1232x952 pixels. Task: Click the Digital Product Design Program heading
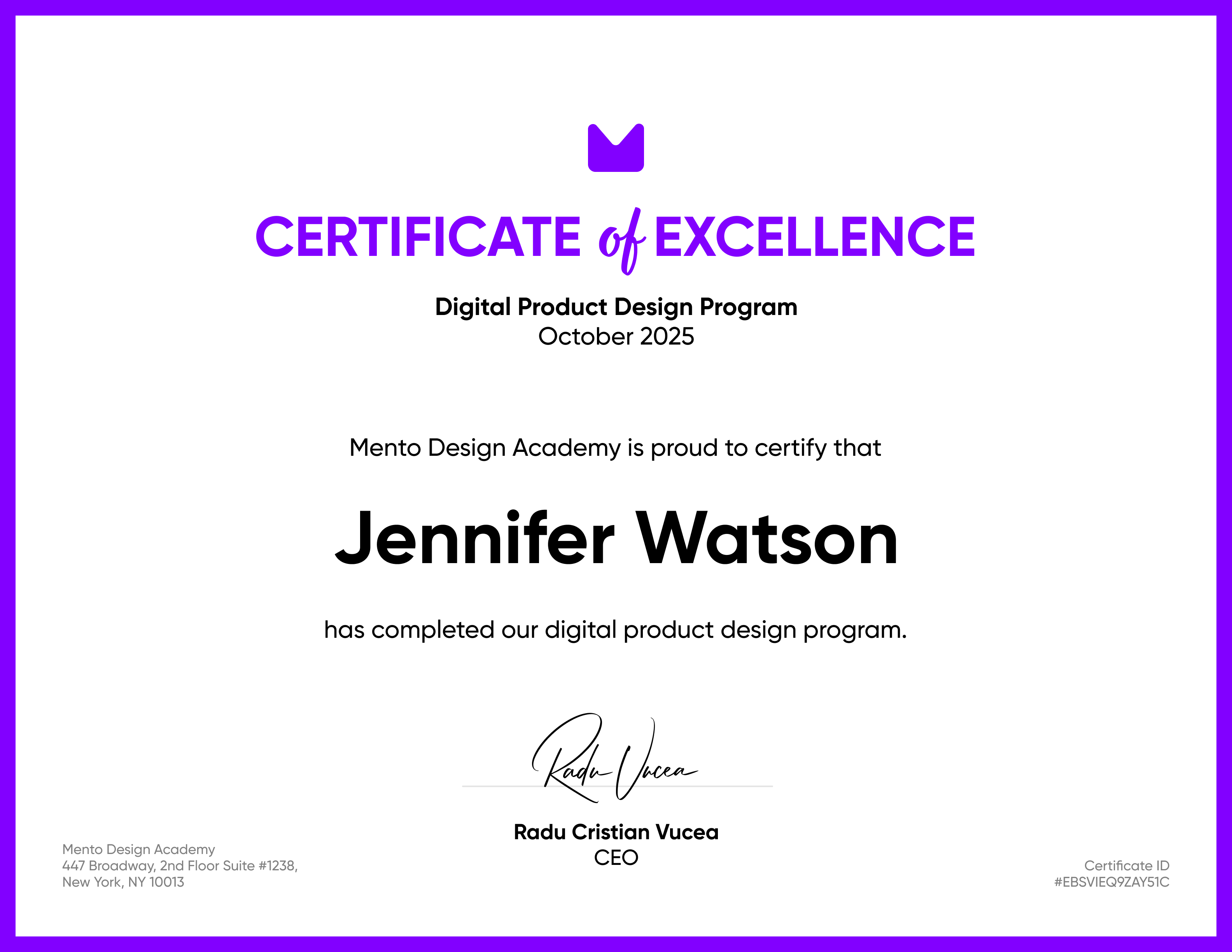coord(616,307)
